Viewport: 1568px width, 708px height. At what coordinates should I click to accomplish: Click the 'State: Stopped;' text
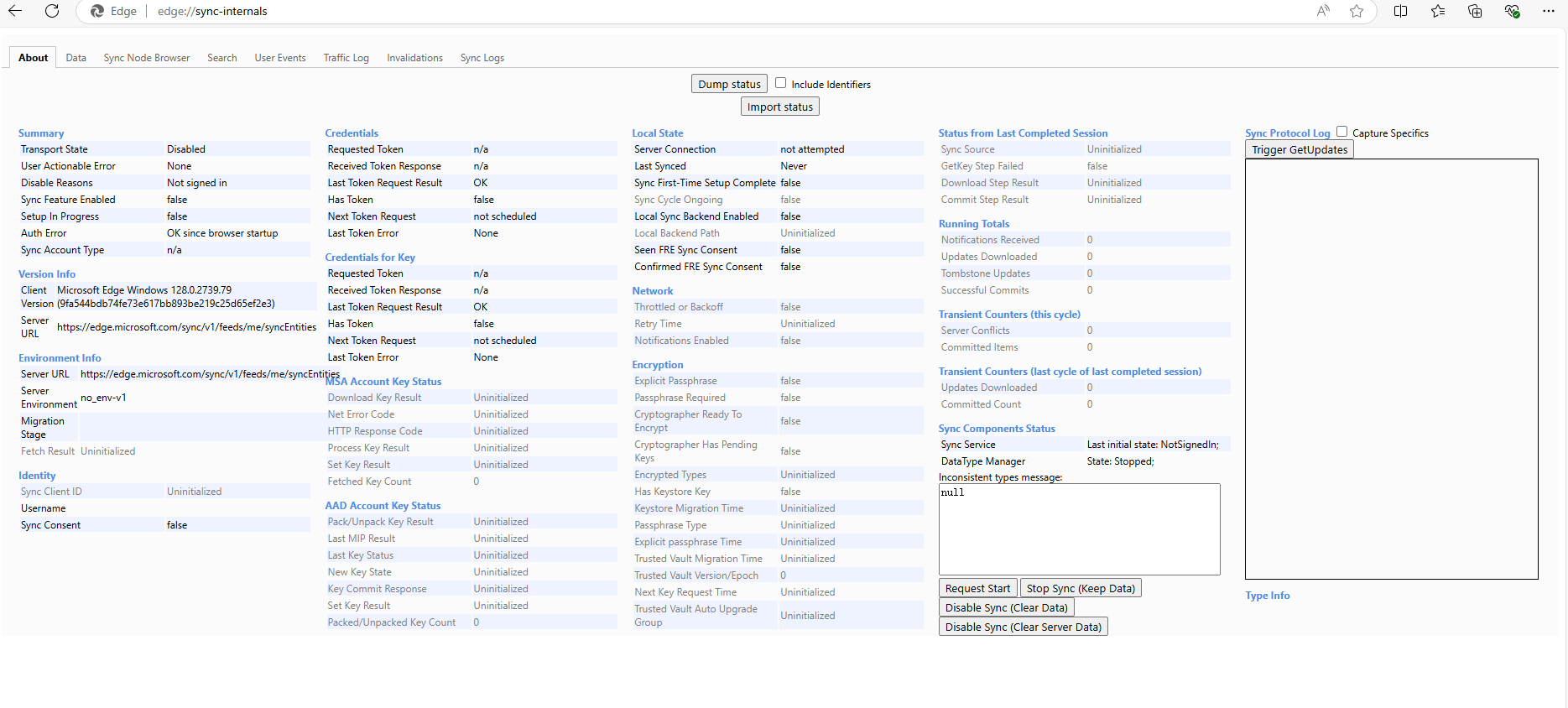1120,461
